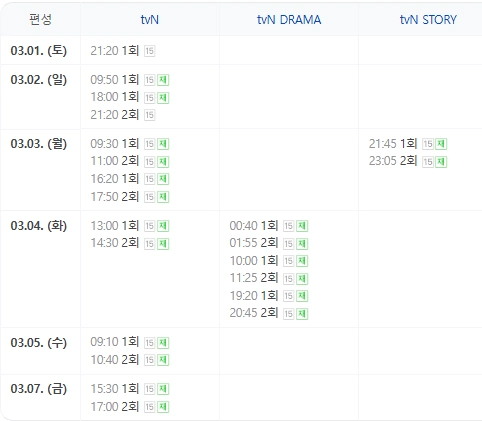Click the 재 rerun badge beside 09:30 1회
The image size is (482, 421).
(163, 144)
